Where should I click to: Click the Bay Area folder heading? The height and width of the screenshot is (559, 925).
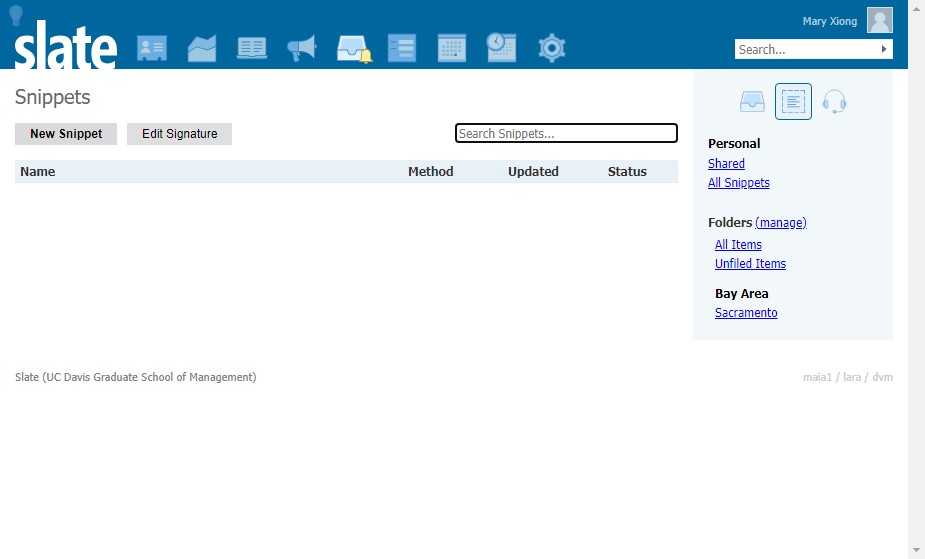(742, 294)
